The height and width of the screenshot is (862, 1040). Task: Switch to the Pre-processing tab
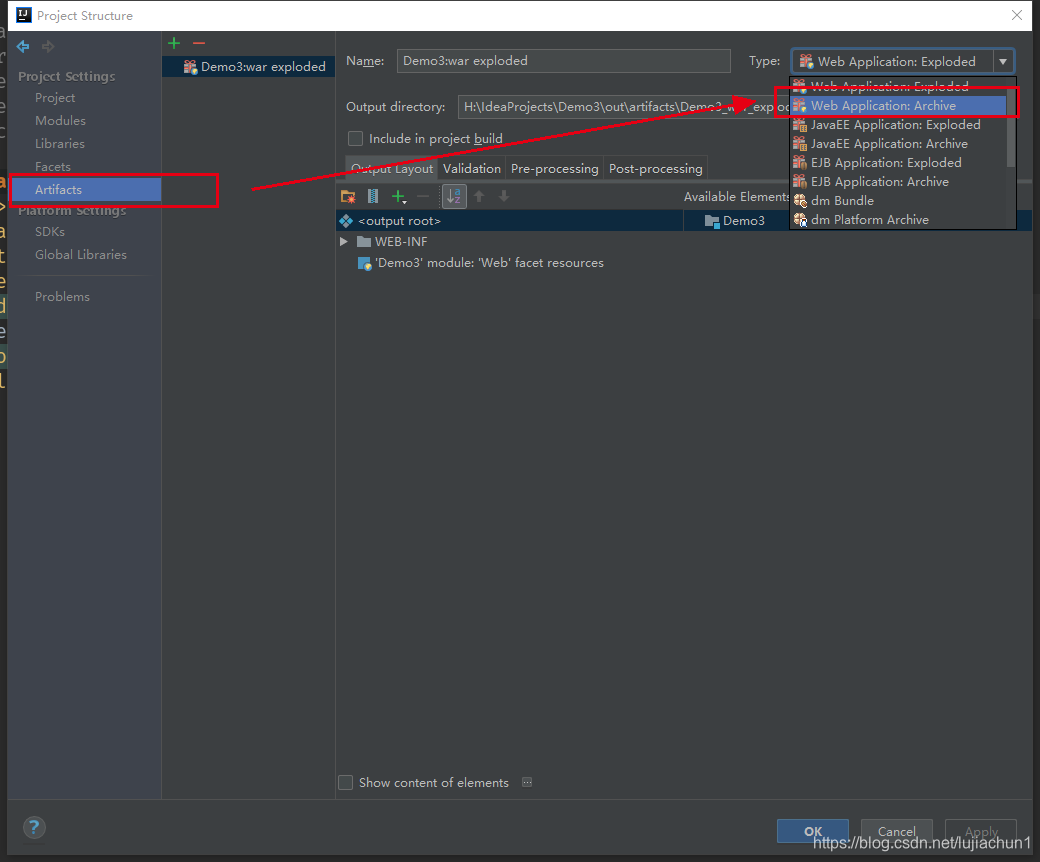click(554, 168)
